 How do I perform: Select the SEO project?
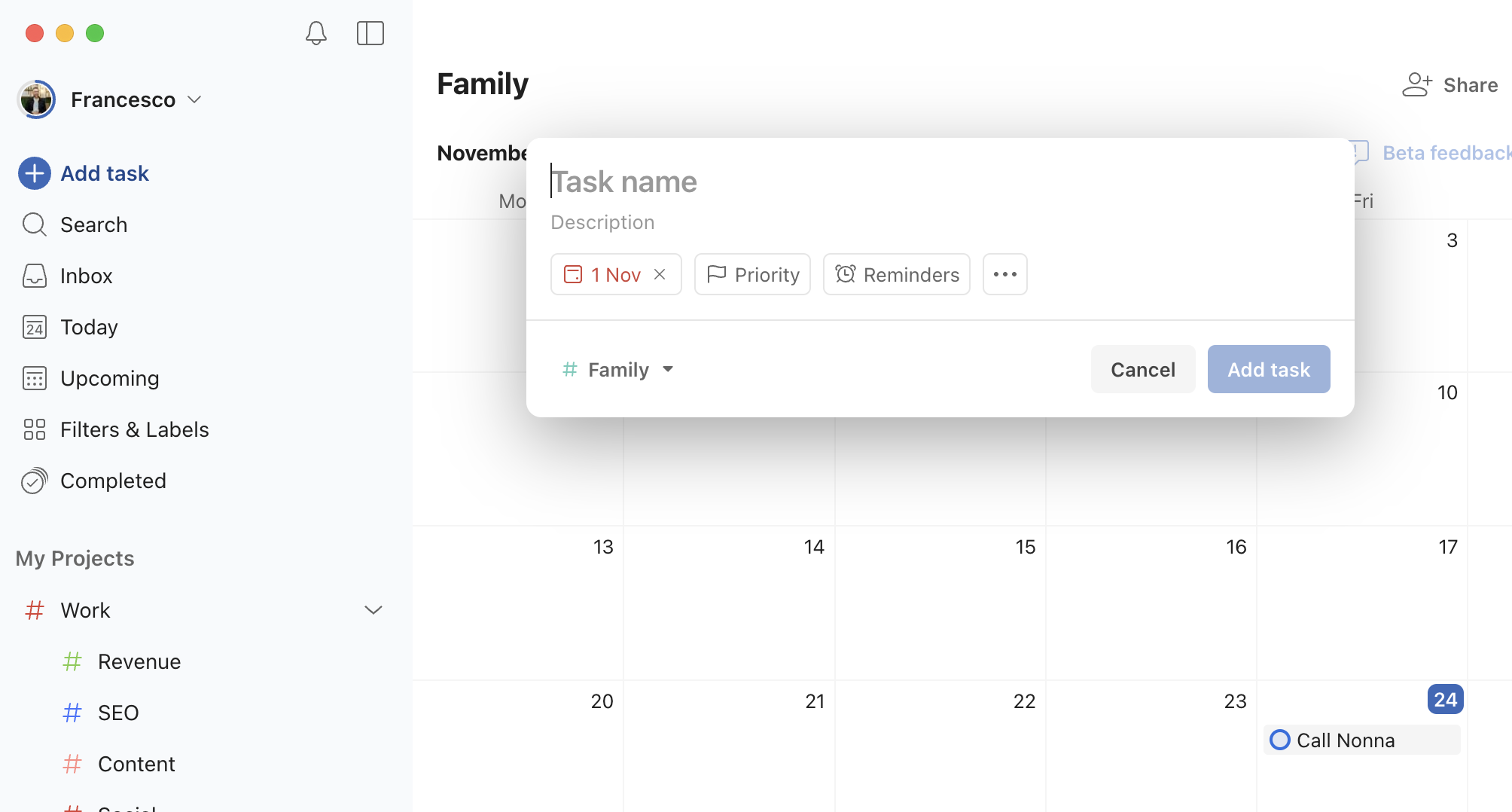(117, 712)
